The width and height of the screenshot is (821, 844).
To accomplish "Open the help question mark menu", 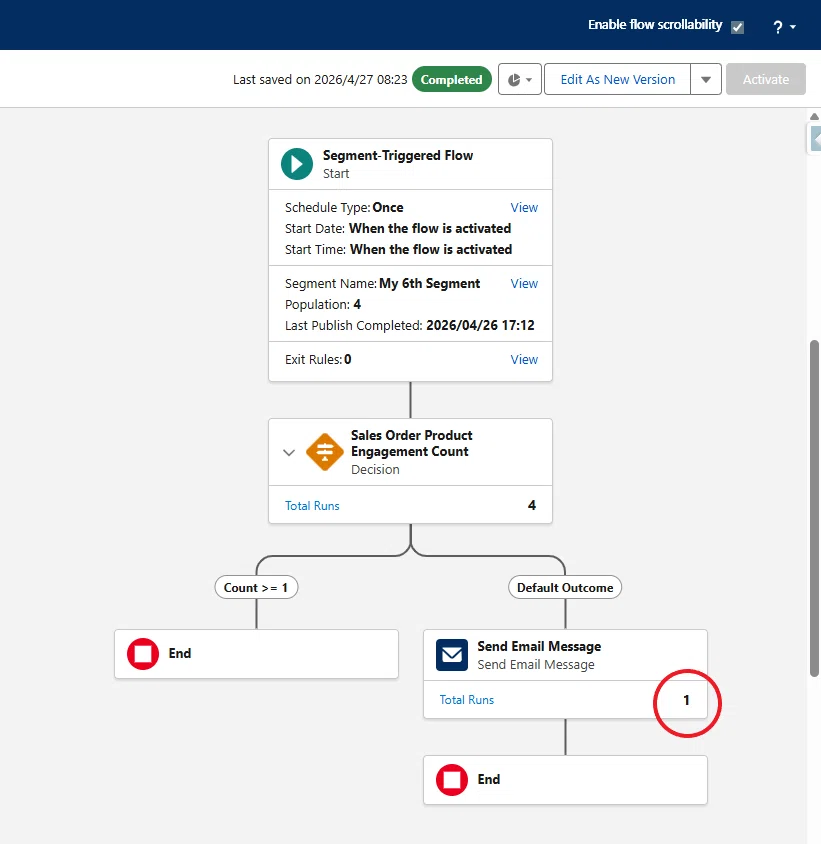I will click(784, 26).
